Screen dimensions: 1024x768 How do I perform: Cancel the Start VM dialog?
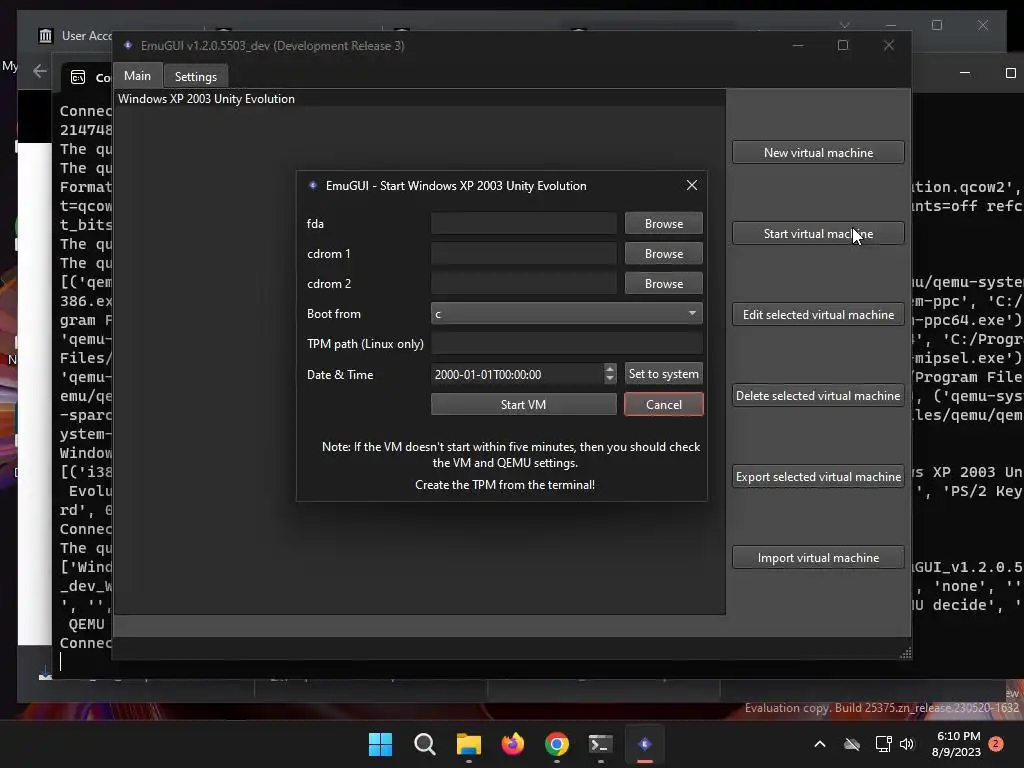664,404
